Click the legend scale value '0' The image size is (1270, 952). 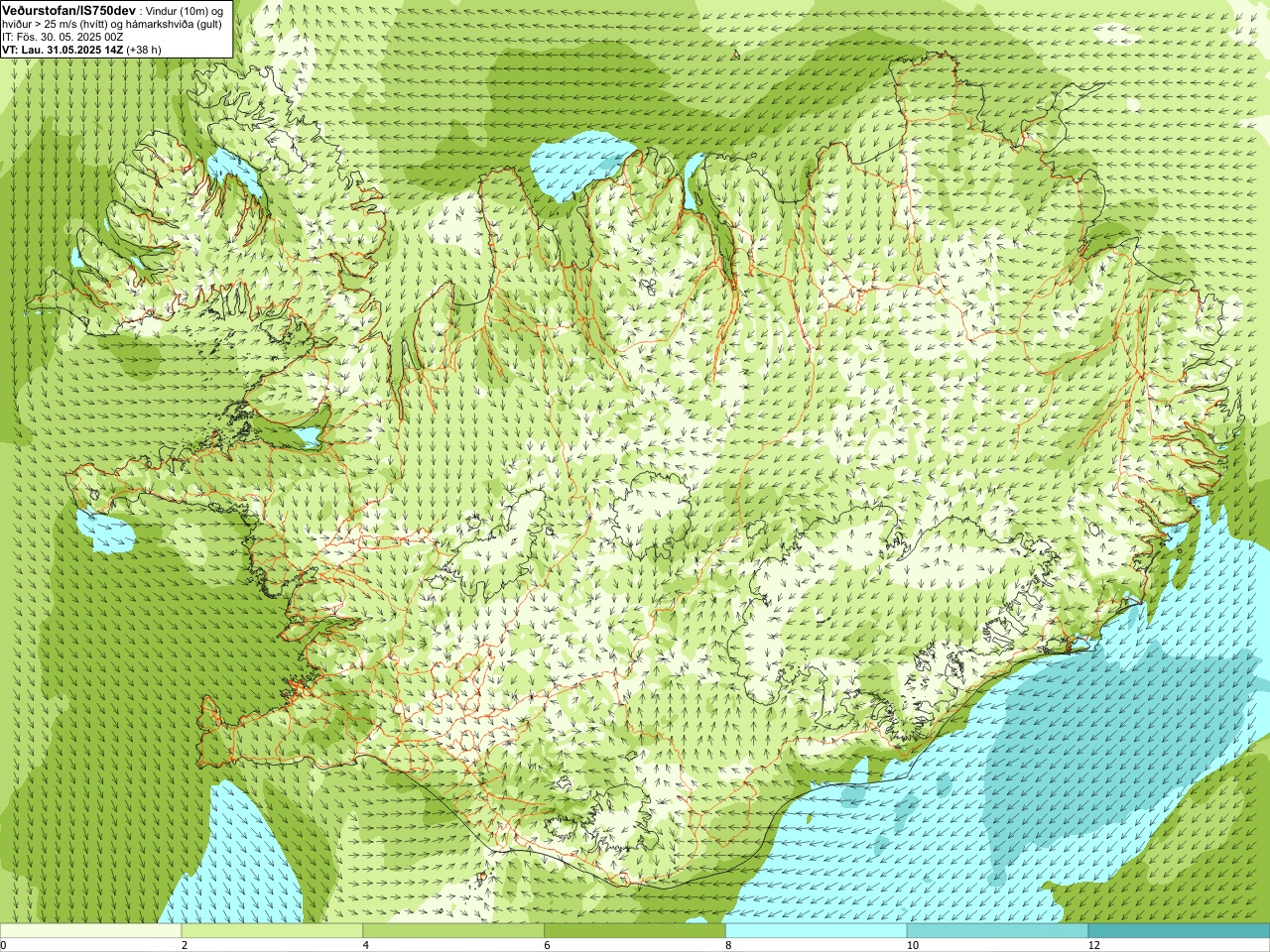coord(4,946)
